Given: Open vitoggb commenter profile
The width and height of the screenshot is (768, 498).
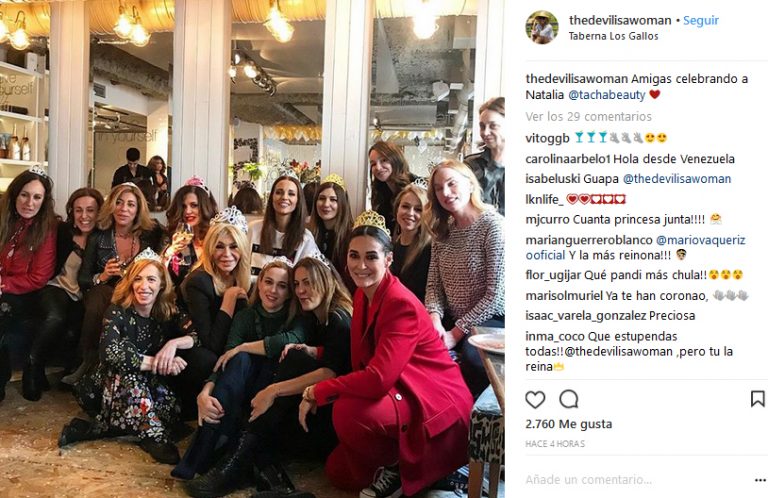Looking at the screenshot, I should click(548, 139).
